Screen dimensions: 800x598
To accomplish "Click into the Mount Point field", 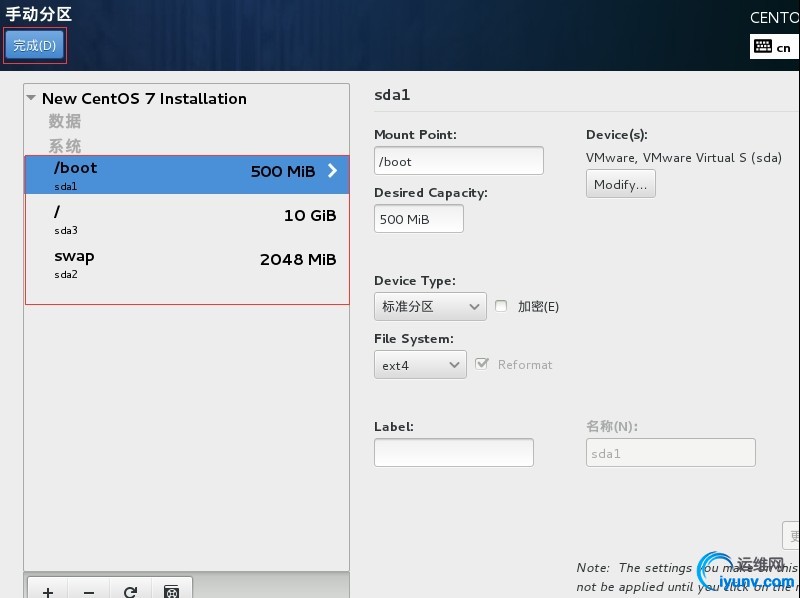I will point(459,161).
